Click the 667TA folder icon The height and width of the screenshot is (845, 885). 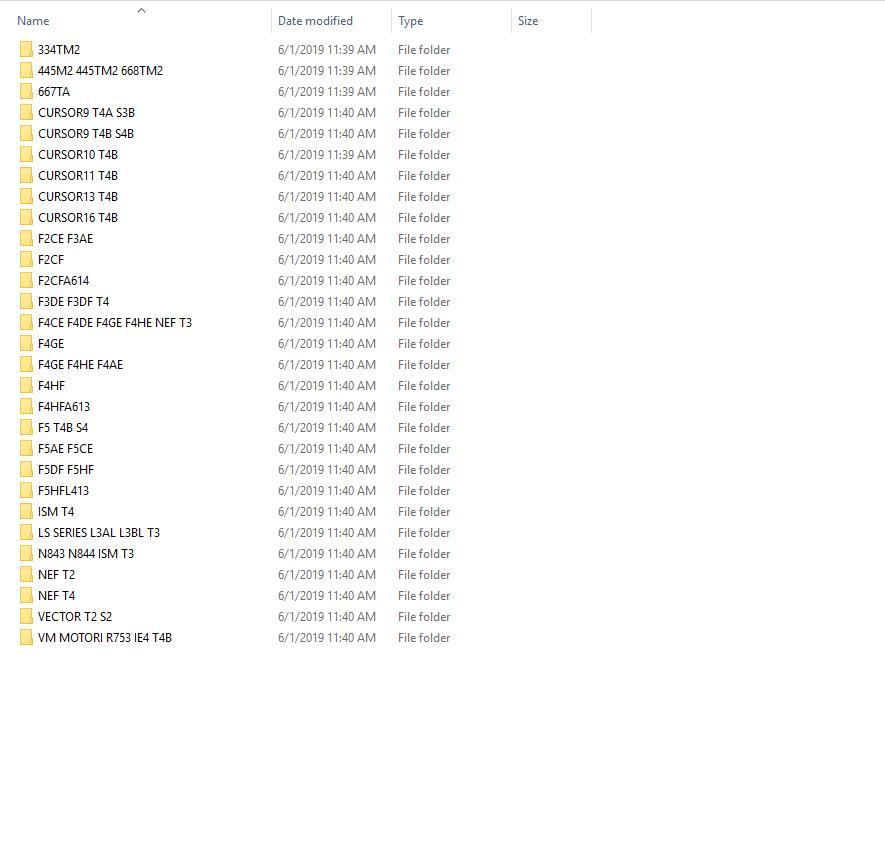click(26, 91)
